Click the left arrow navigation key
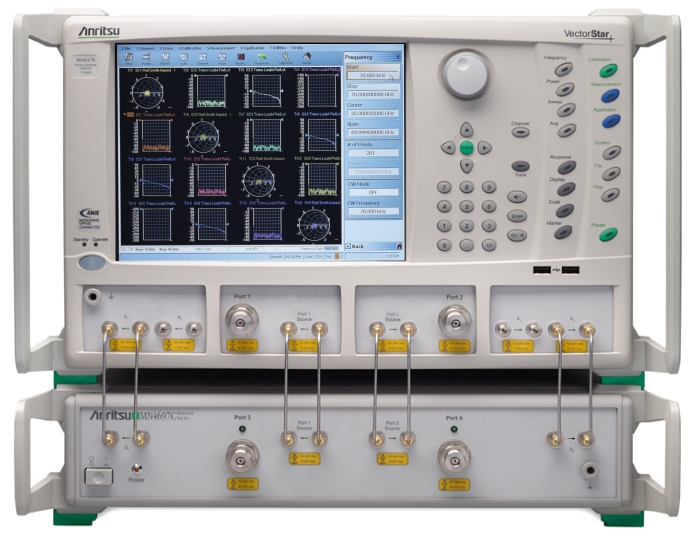 point(448,148)
